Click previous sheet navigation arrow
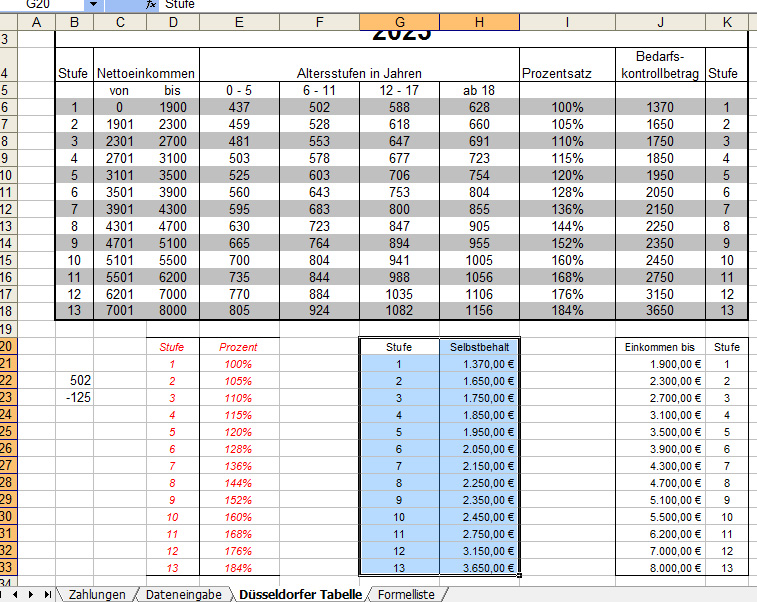The image size is (757, 602). 15,594
